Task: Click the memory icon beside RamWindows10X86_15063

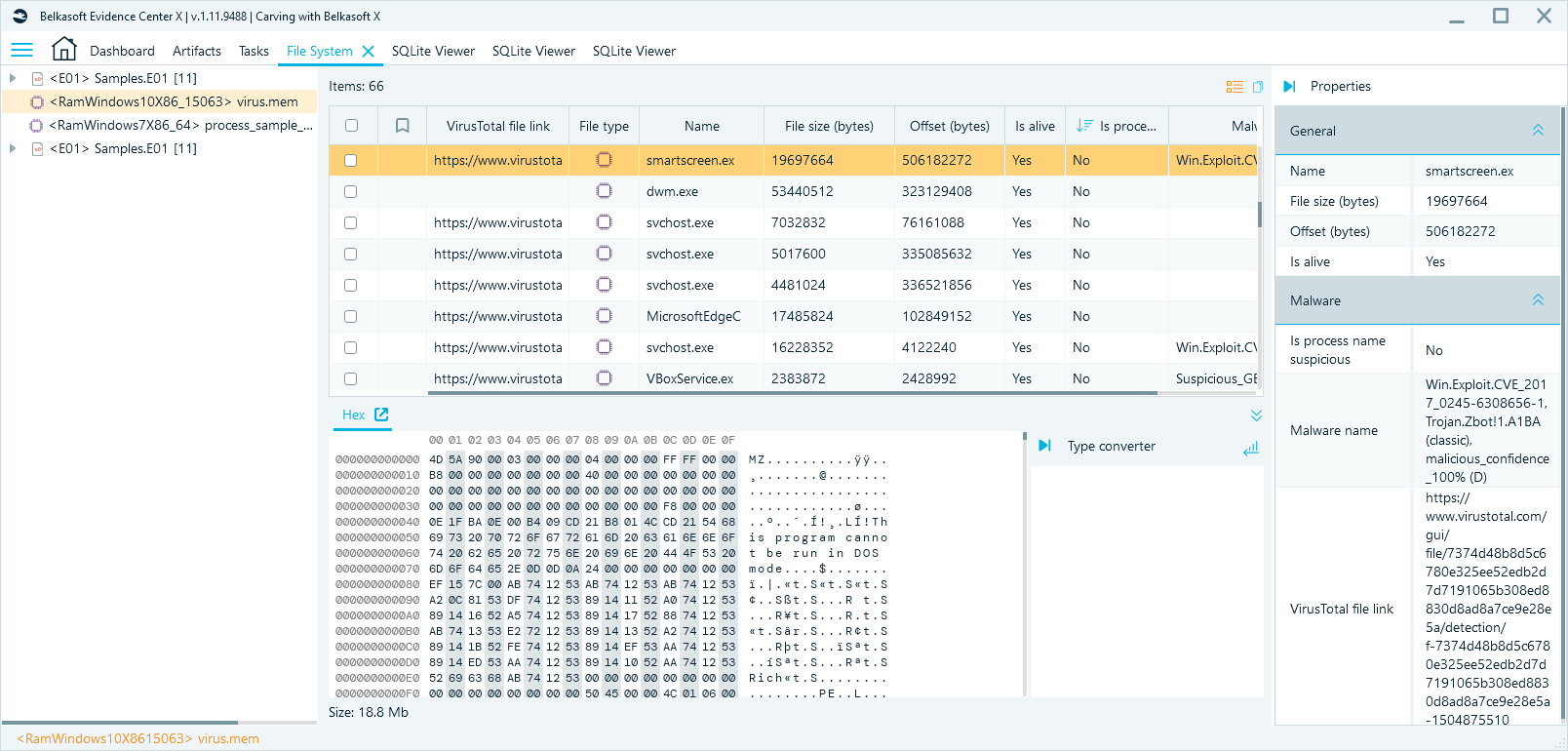Action: point(37,102)
